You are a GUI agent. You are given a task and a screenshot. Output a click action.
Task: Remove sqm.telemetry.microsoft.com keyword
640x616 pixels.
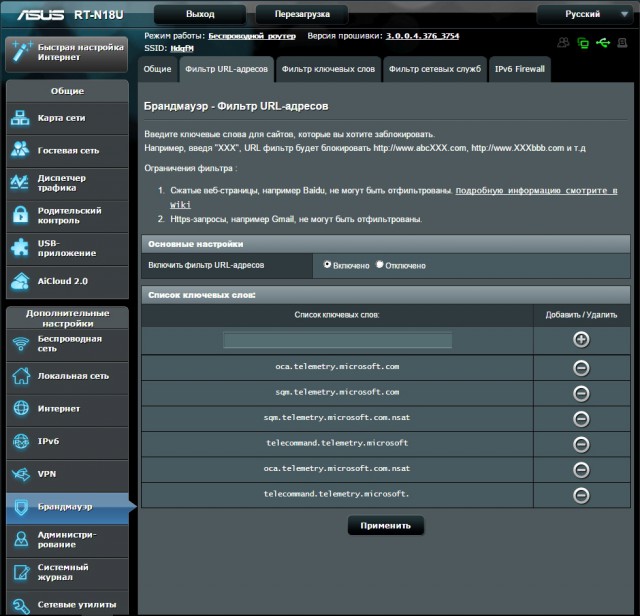click(581, 394)
